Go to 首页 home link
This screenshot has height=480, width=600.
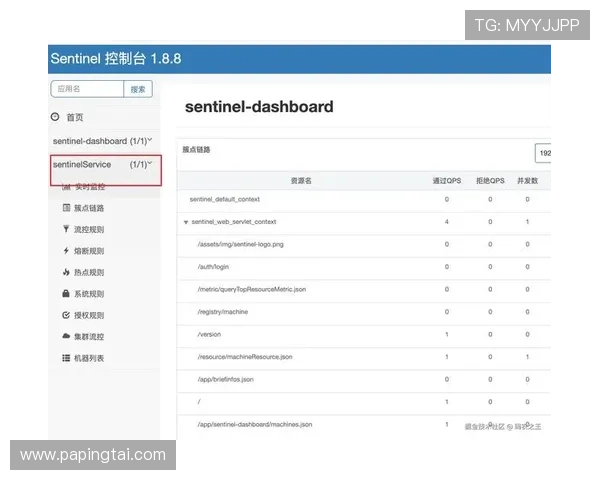(x=75, y=117)
